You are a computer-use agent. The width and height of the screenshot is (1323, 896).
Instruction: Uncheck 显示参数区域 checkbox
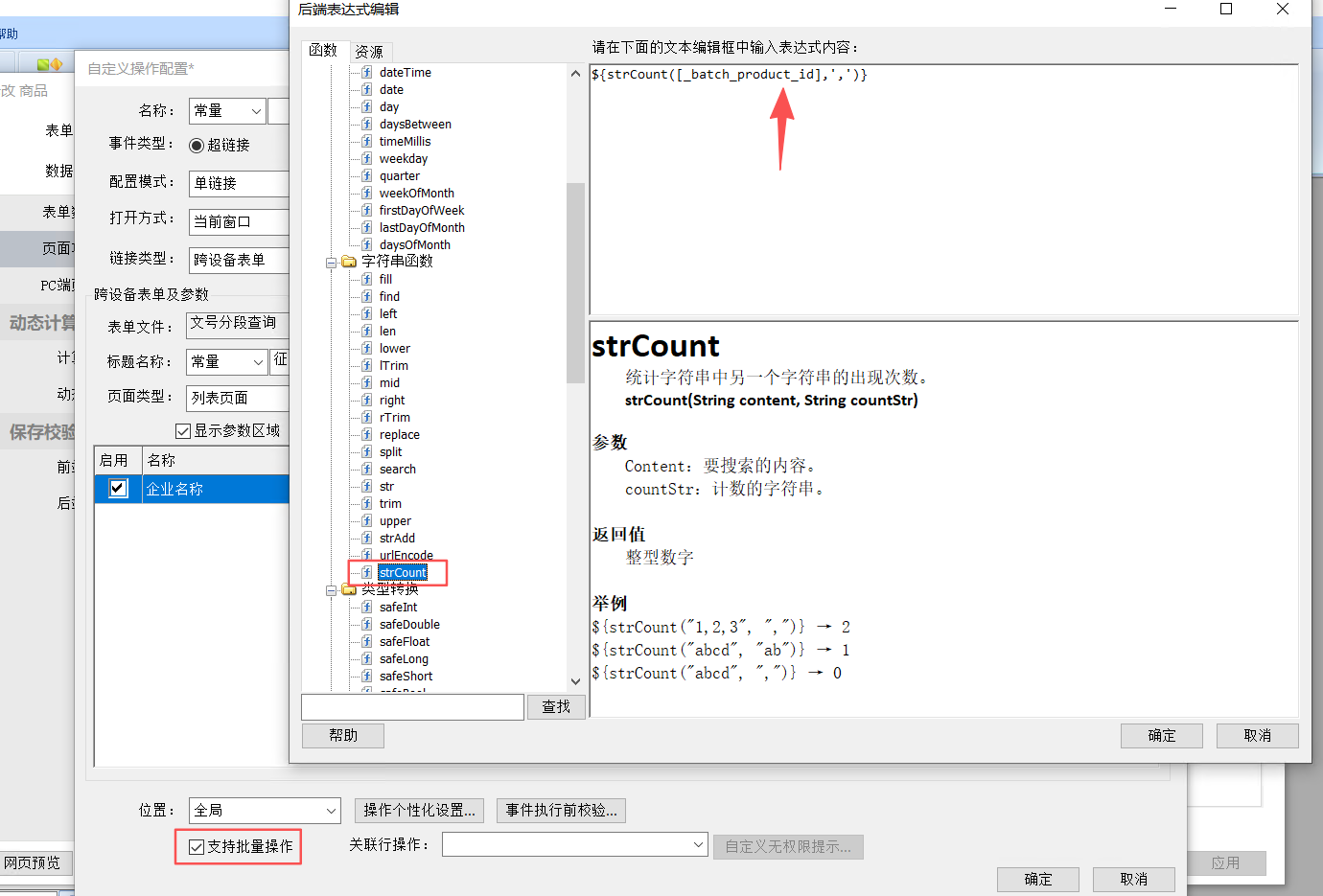point(183,430)
